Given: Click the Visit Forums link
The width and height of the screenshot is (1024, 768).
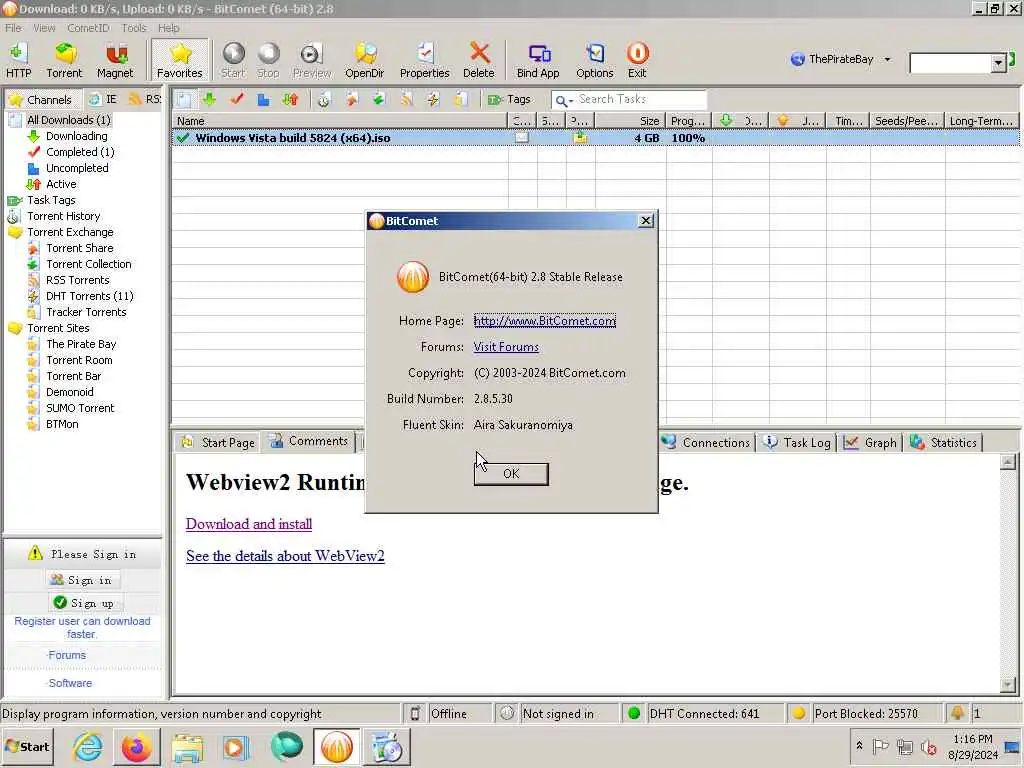Looking at the screenshot, I should click(506, 347).
